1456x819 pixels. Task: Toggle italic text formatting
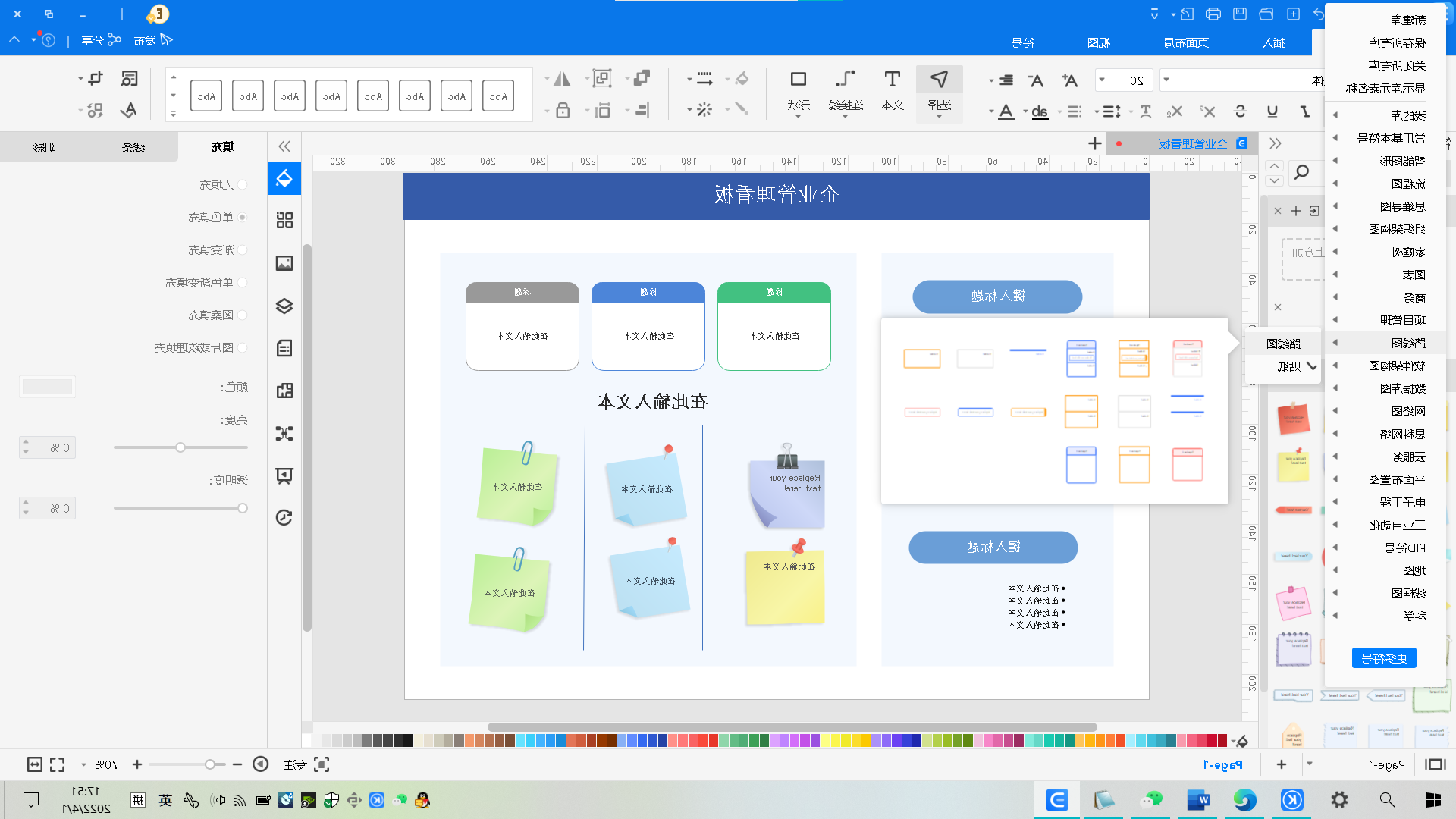click(x=1305, y=111)
